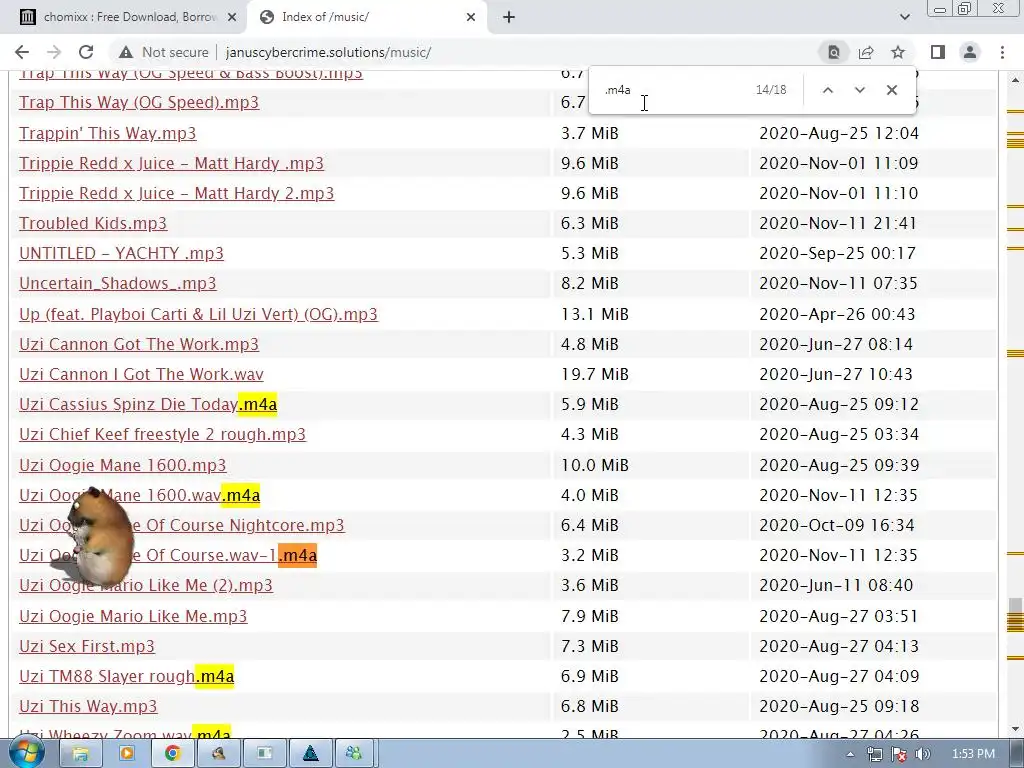
Task: Open the Windows Start menu
Action: click(x=27, y=754)
